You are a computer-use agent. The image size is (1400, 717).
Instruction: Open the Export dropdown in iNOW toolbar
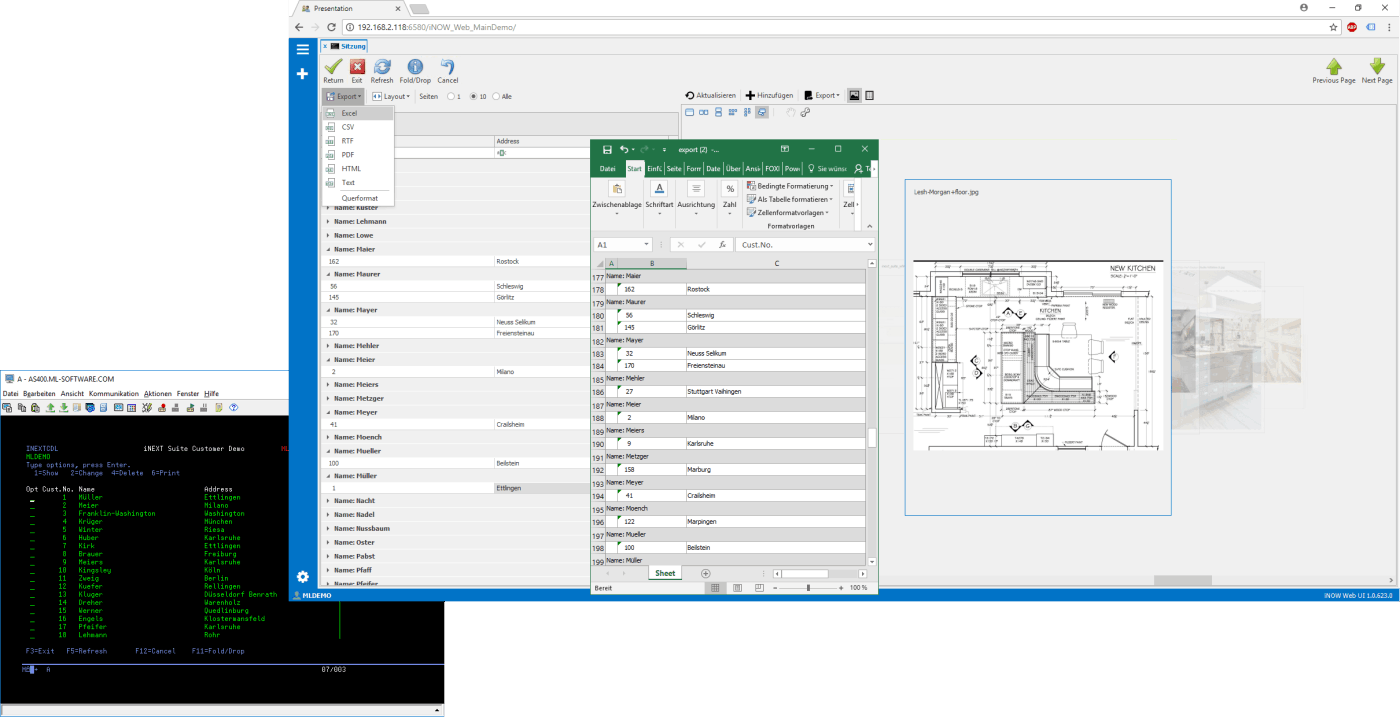(342, 96)
